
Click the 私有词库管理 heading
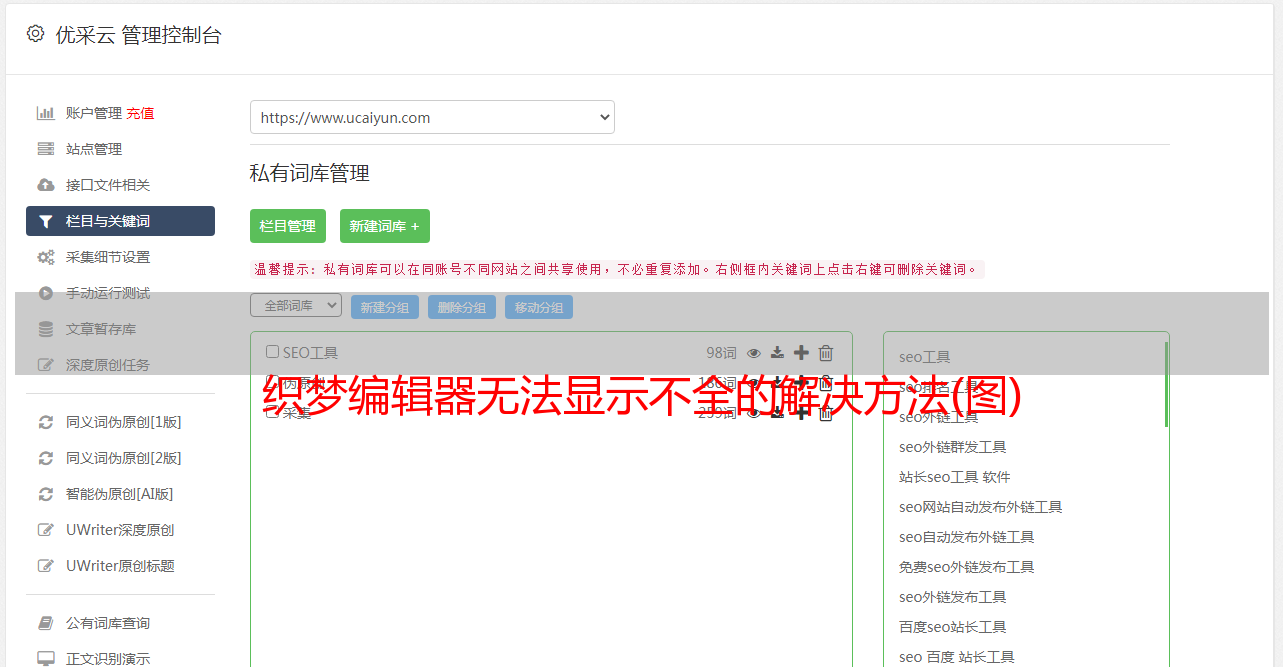pos(310,173)
